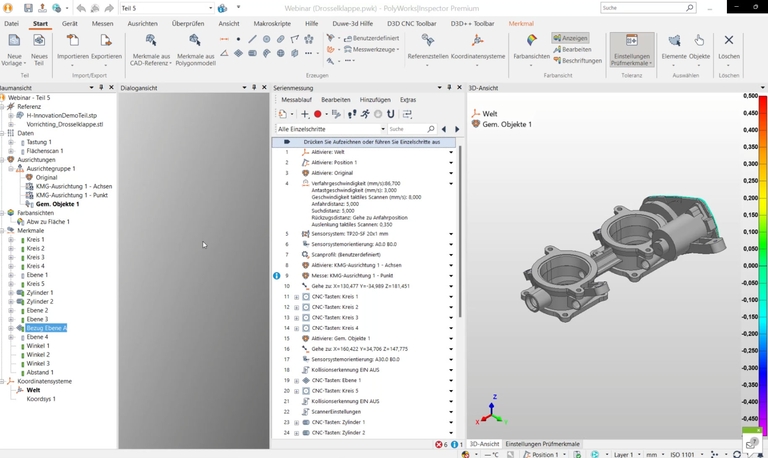This screenshot has width=768, height=458.
Task: Click the footprints step-by-step icon
Action: tap(352, 114)
